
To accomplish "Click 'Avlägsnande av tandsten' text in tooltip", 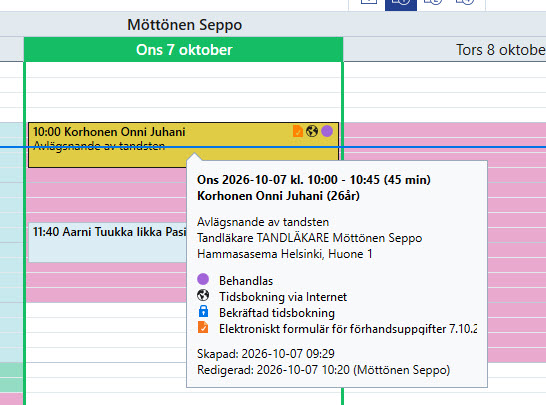I will click(x=263, y=222).
